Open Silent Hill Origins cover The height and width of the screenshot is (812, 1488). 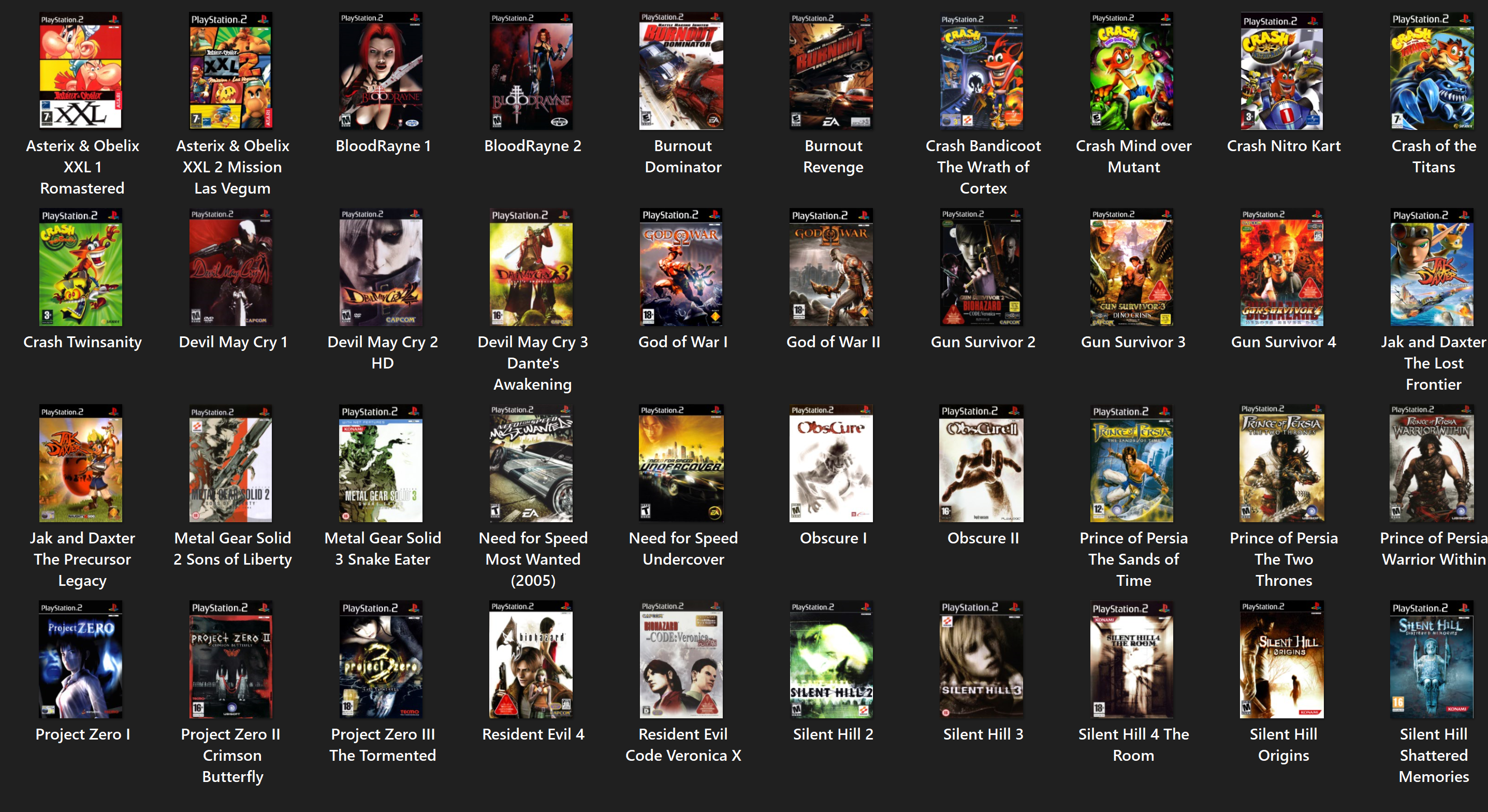point(1282,659)
